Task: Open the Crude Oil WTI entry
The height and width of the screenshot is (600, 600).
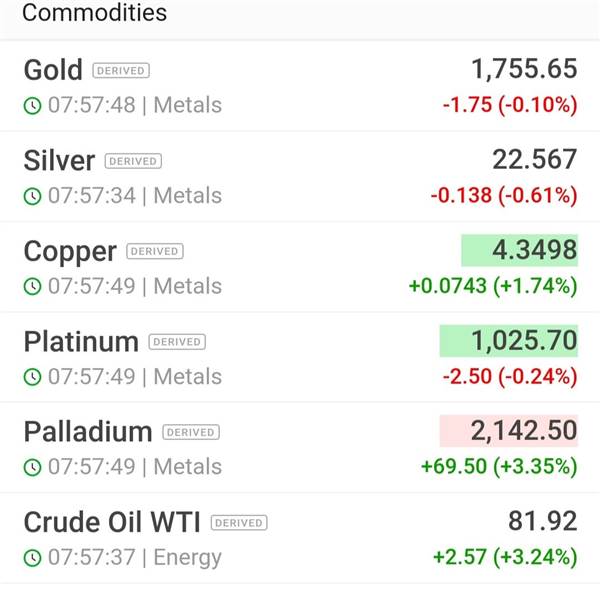Action: 300,538
